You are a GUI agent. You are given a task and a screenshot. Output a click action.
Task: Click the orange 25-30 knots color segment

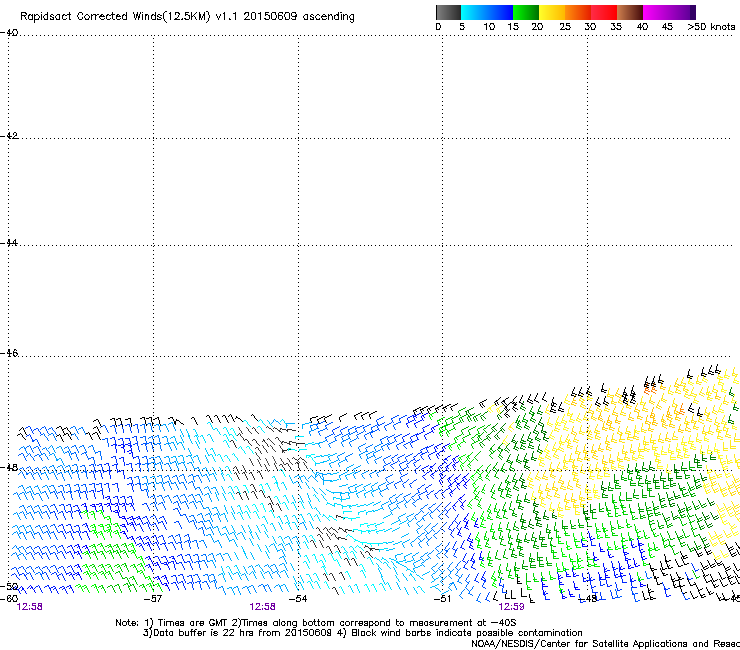[x=578, y=12]
